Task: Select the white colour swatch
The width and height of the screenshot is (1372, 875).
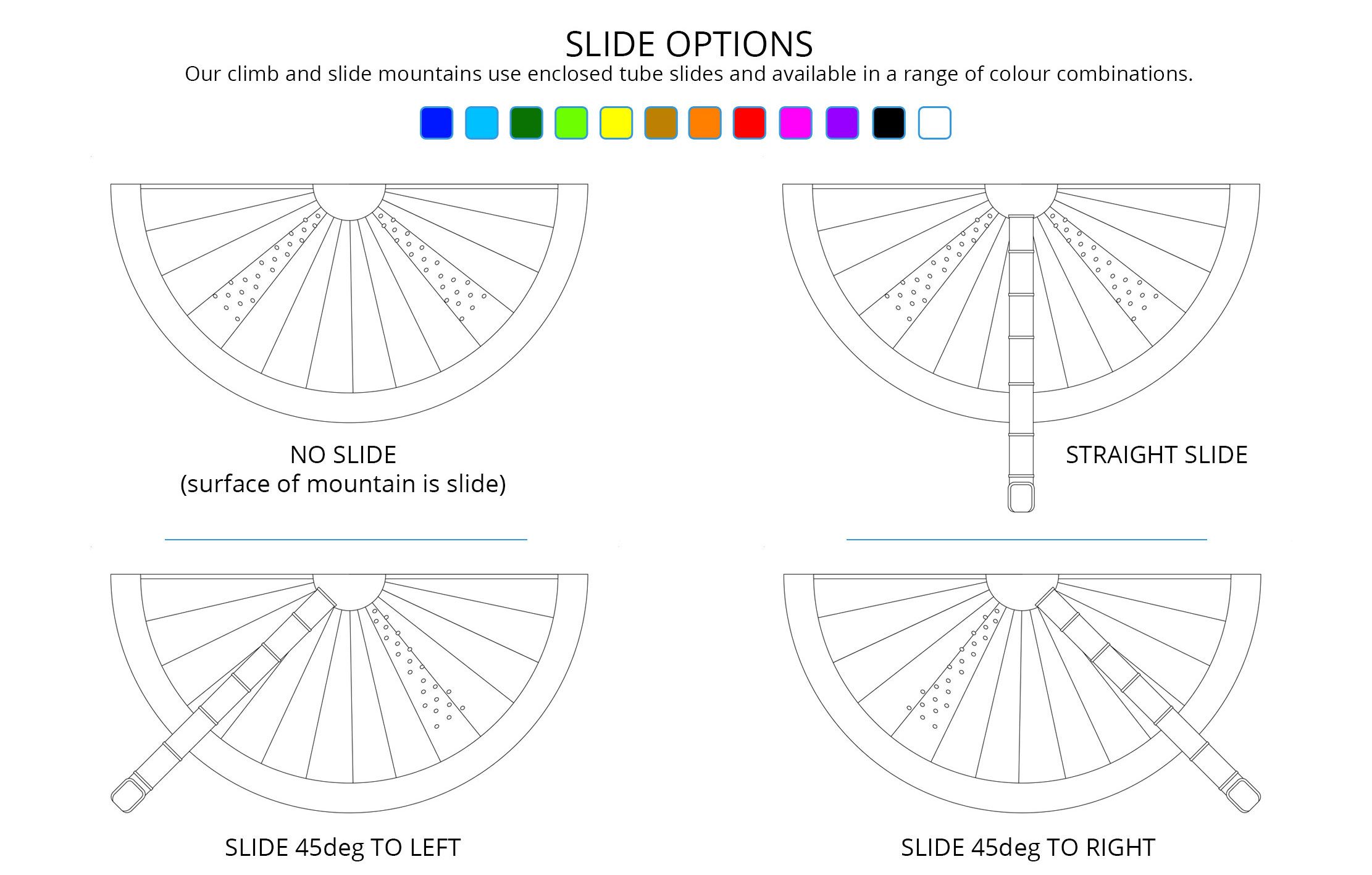Action: pos(935,123)
